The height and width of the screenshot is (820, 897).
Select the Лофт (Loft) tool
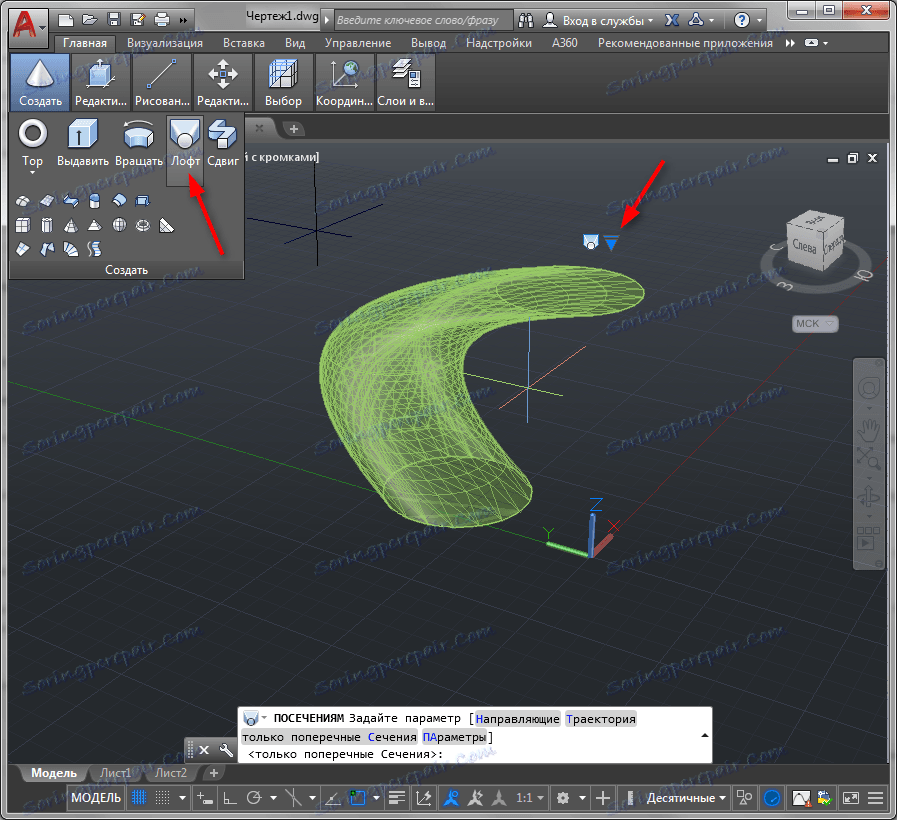(x=184, y=134)
